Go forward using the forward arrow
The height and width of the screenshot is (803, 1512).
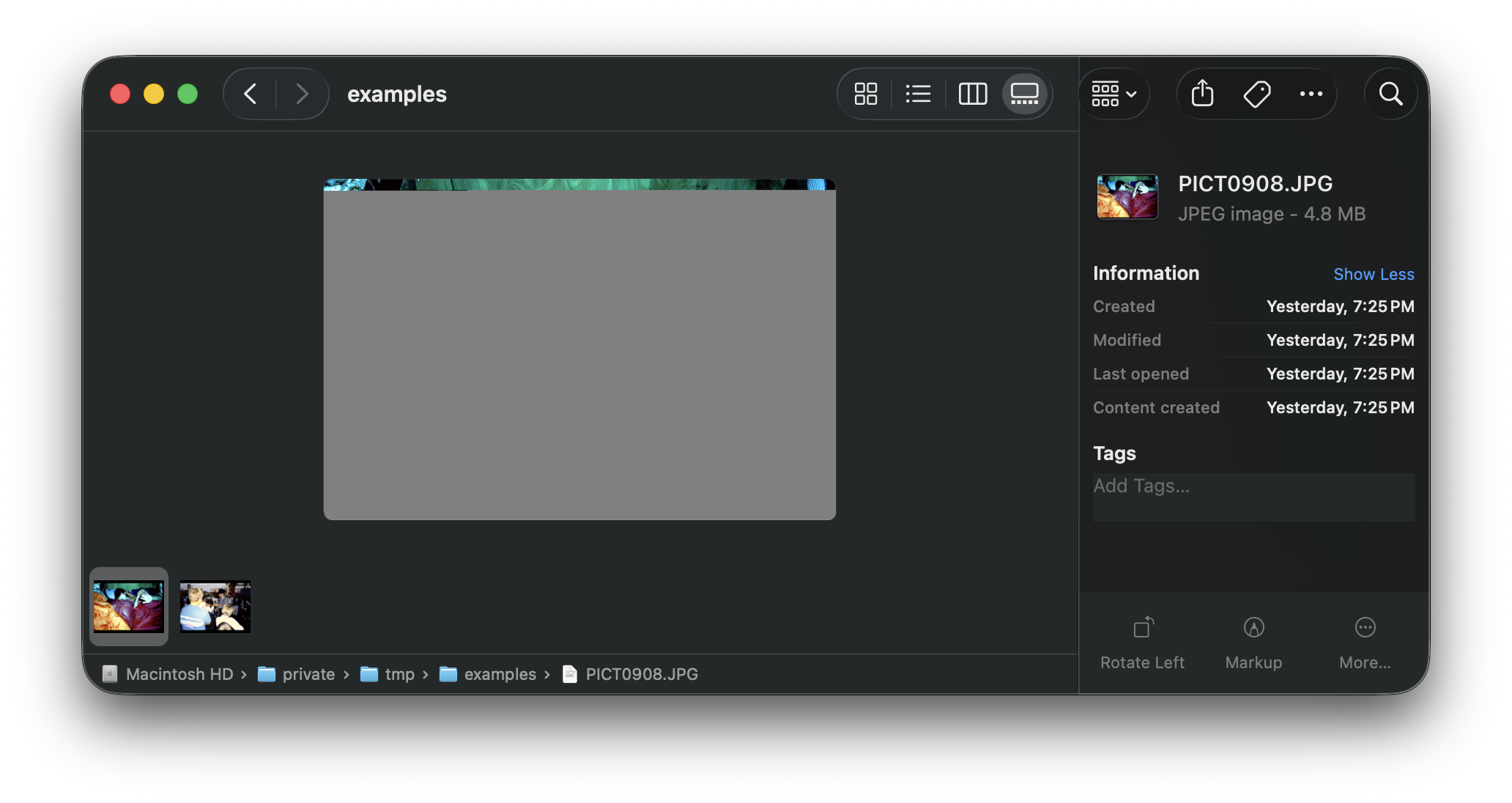click(x=302, y=94)
